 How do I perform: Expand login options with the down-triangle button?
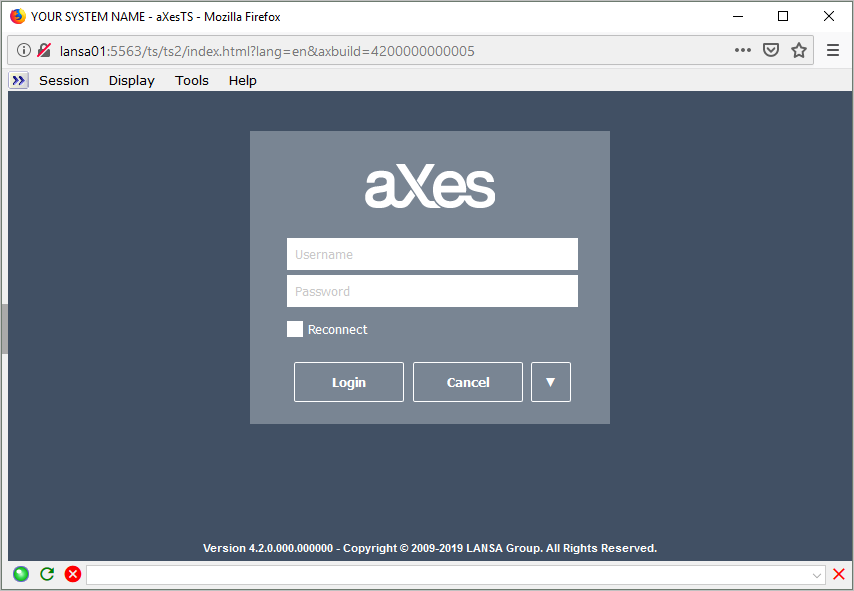pos(551,382)
